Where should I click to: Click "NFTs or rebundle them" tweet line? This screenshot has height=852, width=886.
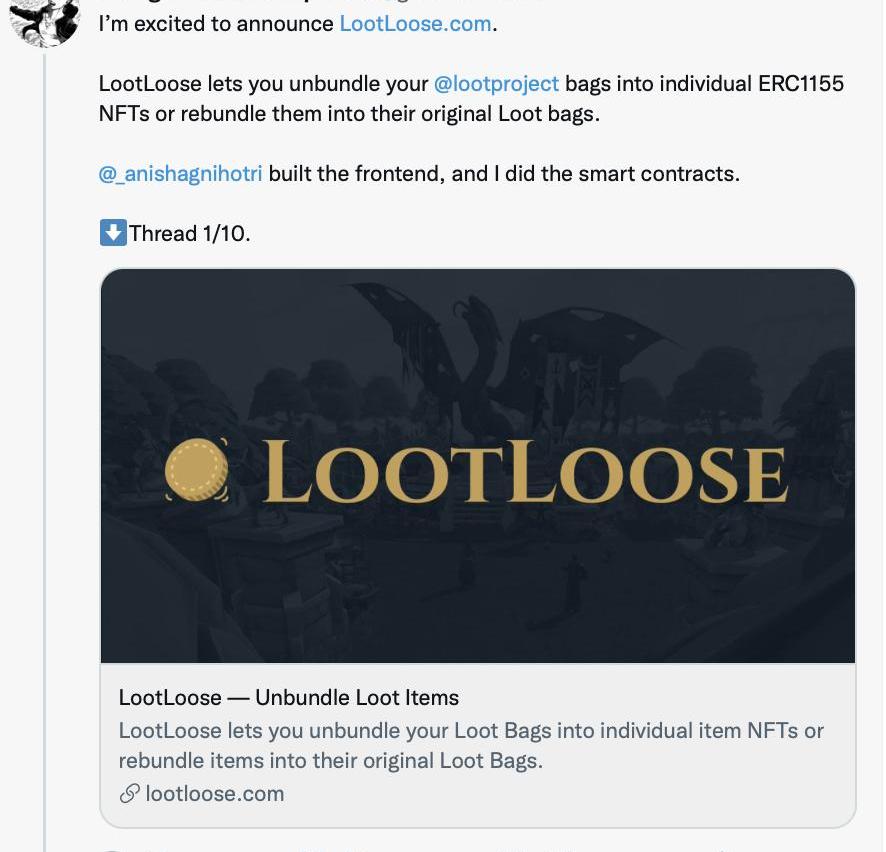[x=250, y=113]
